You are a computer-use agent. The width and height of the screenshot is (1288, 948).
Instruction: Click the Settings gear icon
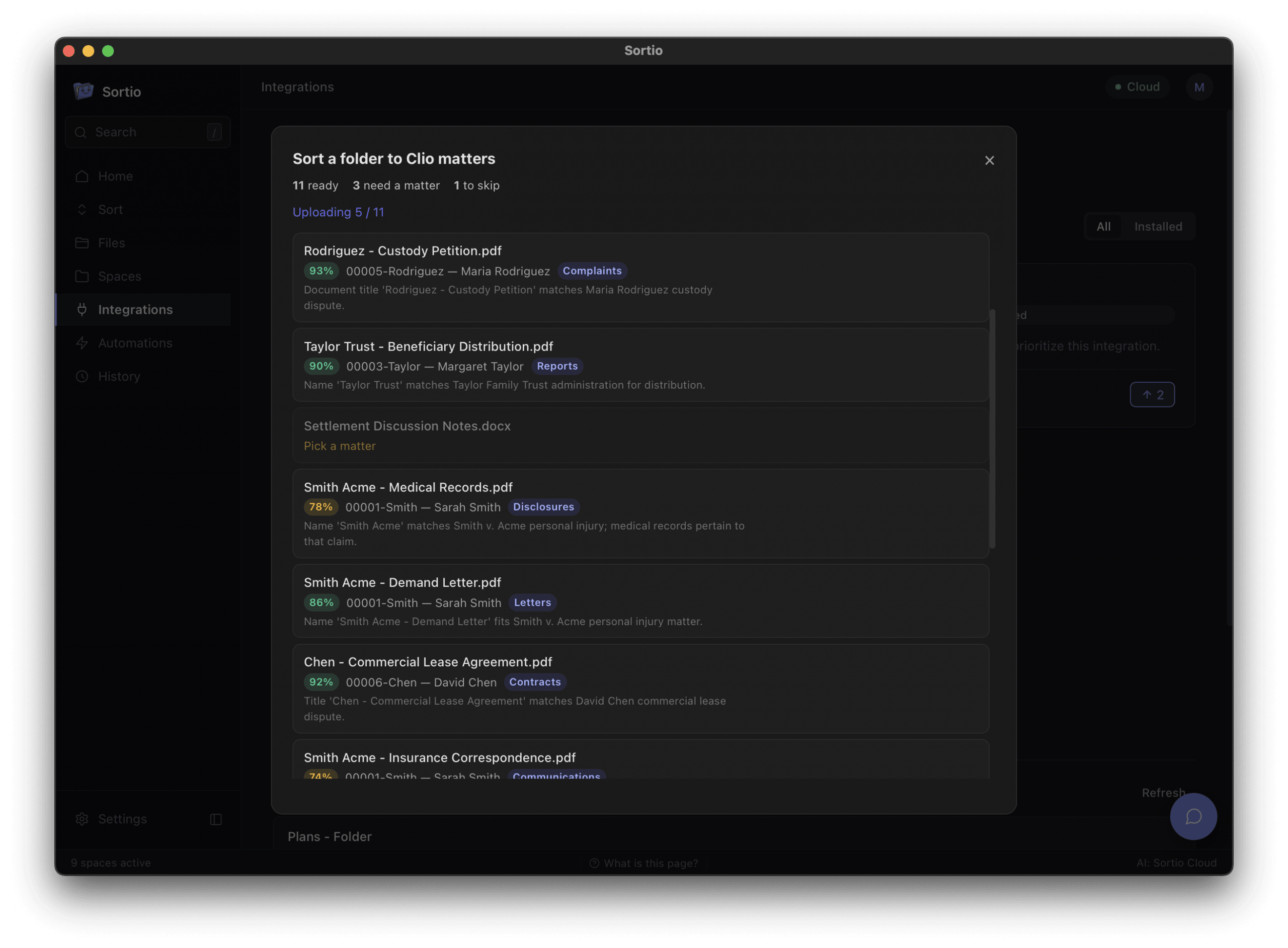tap(82, 819)
